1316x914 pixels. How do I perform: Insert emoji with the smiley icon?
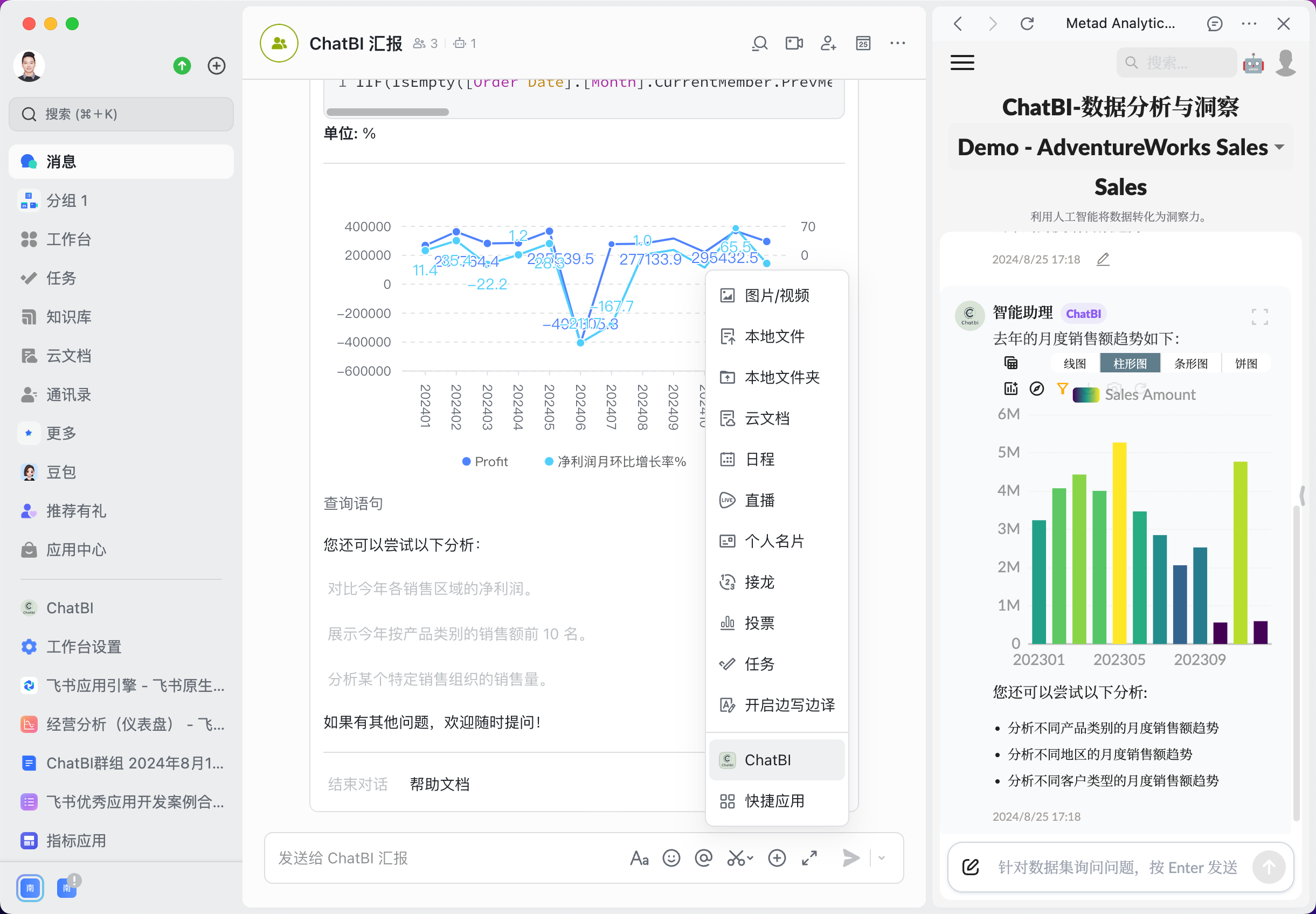coord(671,858)
